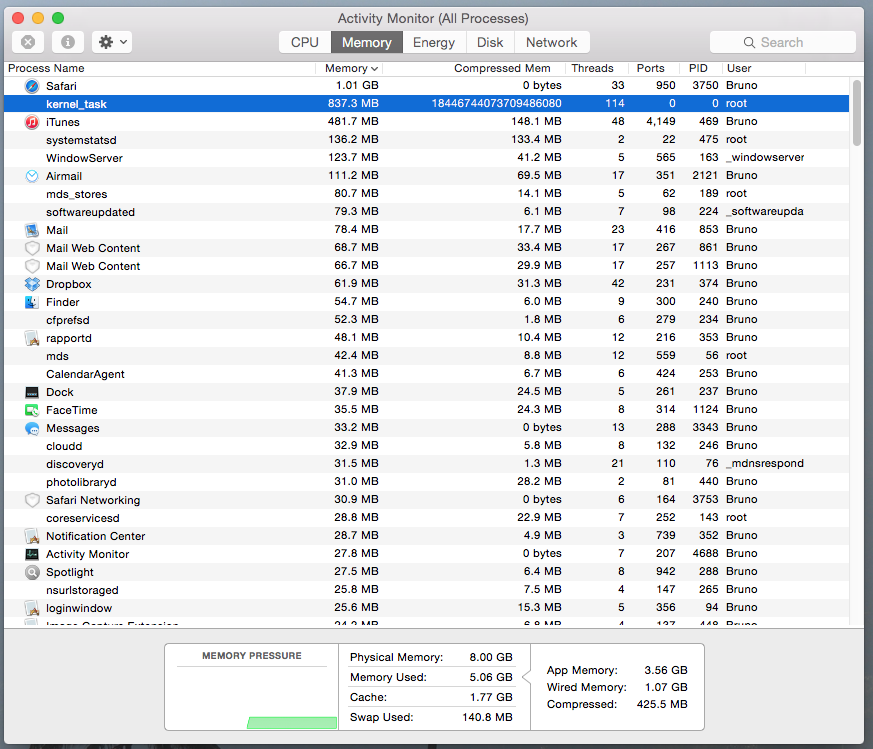The height and width of the screenshot is (749, 873).
Task: Click the Compressed 425.5 MB value
Action: (662, 704)
